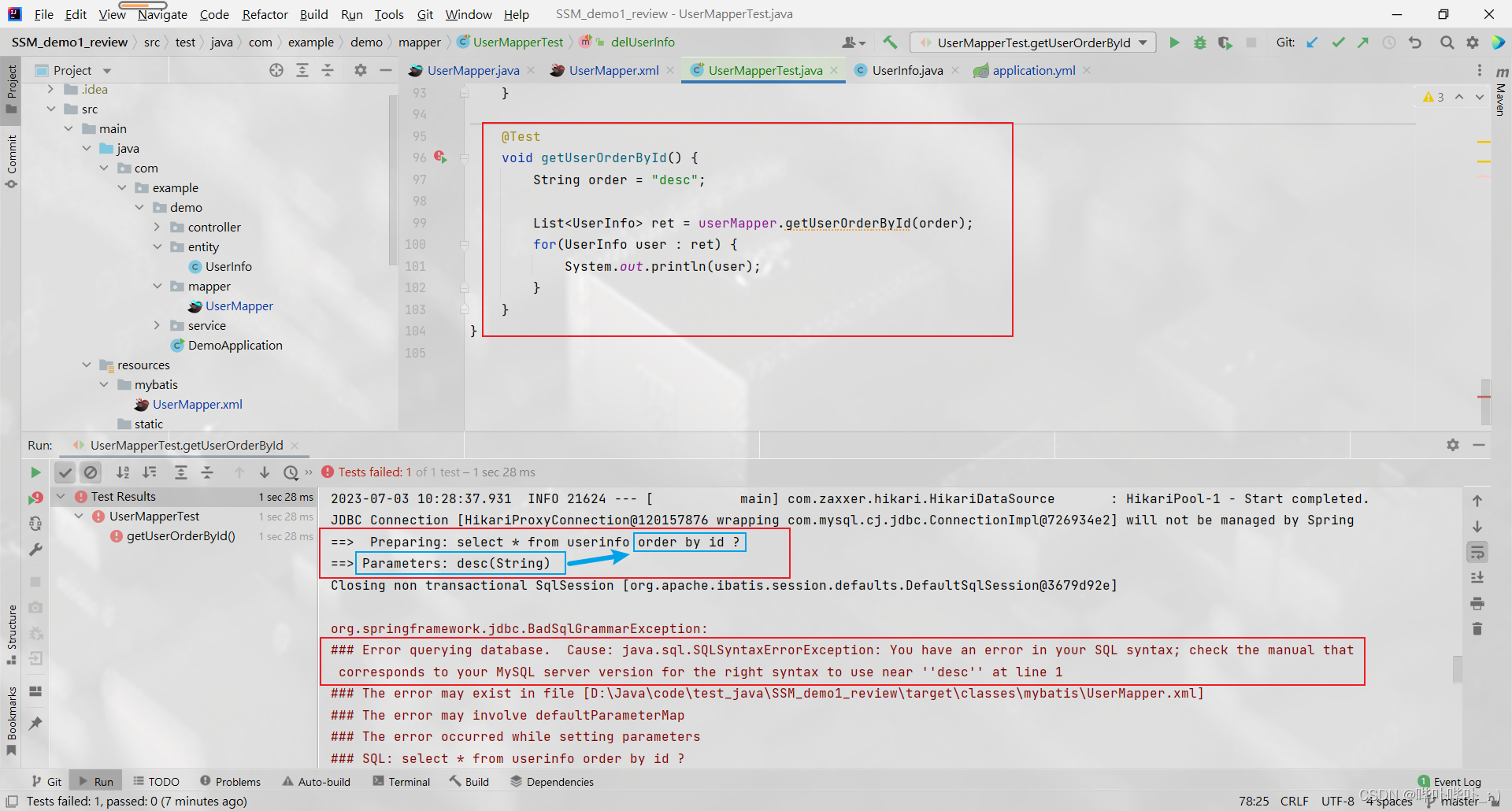1512x811 pixels.
Task: Rerun tests in Run panel
Action: [35, 472]
